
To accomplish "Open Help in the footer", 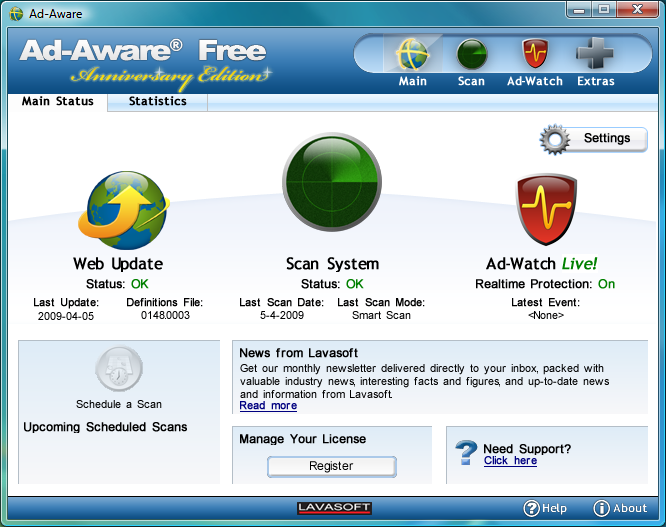I will pos(545,508).
